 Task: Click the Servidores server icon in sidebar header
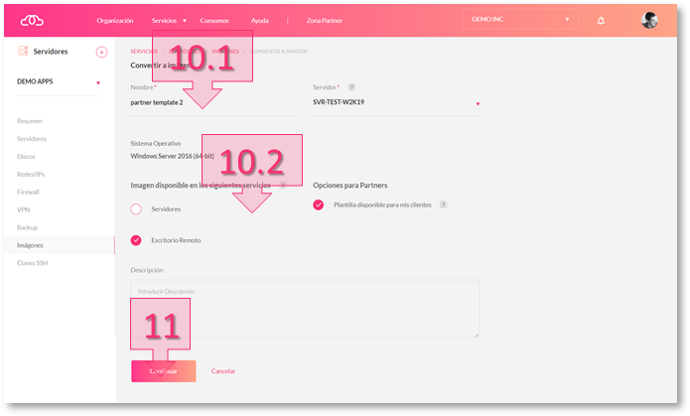click(23, 51)
